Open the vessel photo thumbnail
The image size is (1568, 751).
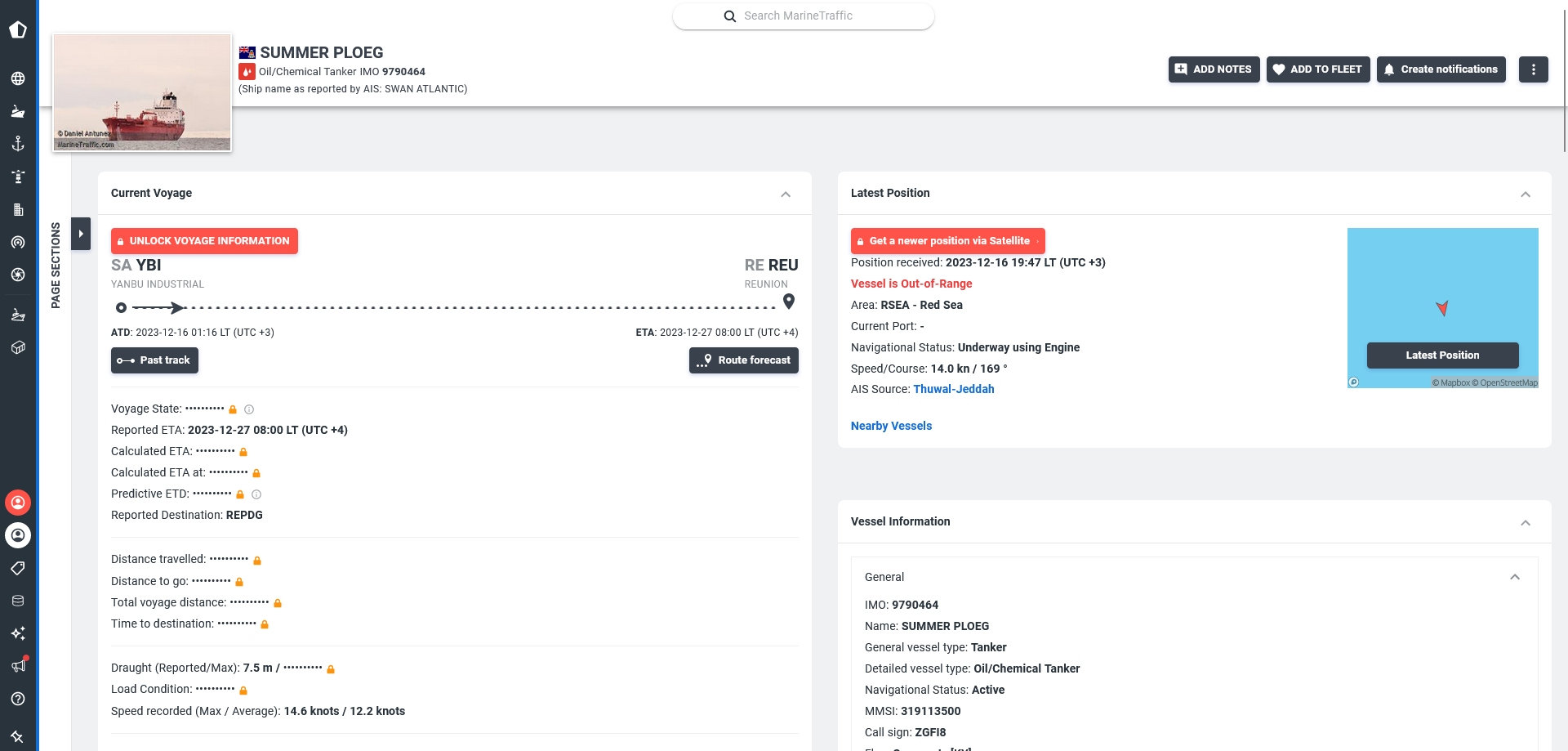coord(142,92)
